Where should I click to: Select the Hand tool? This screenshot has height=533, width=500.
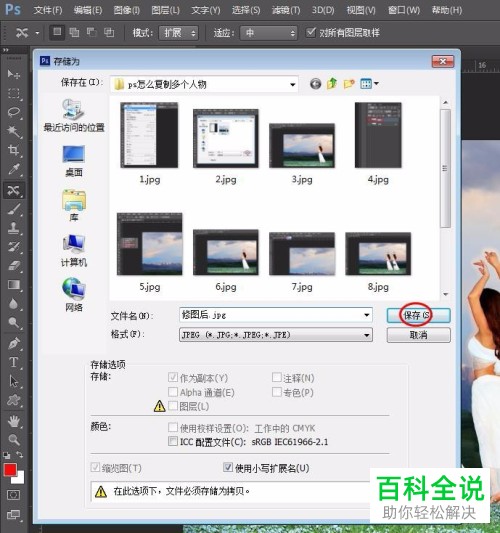tap(14, 422)
